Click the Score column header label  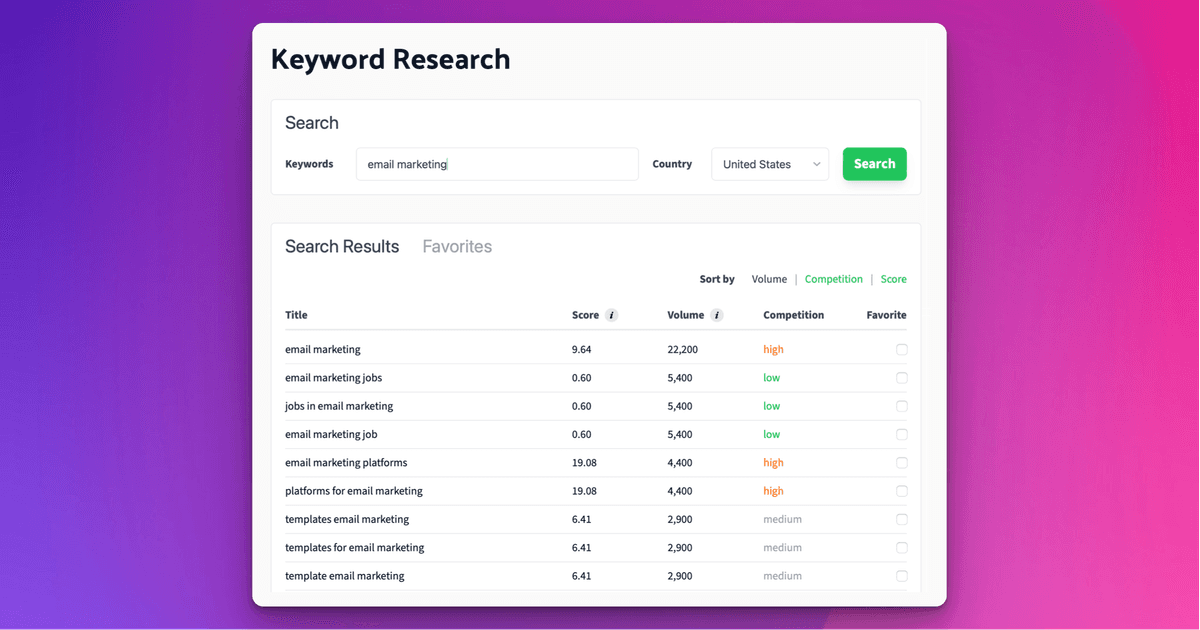[585, 315]
